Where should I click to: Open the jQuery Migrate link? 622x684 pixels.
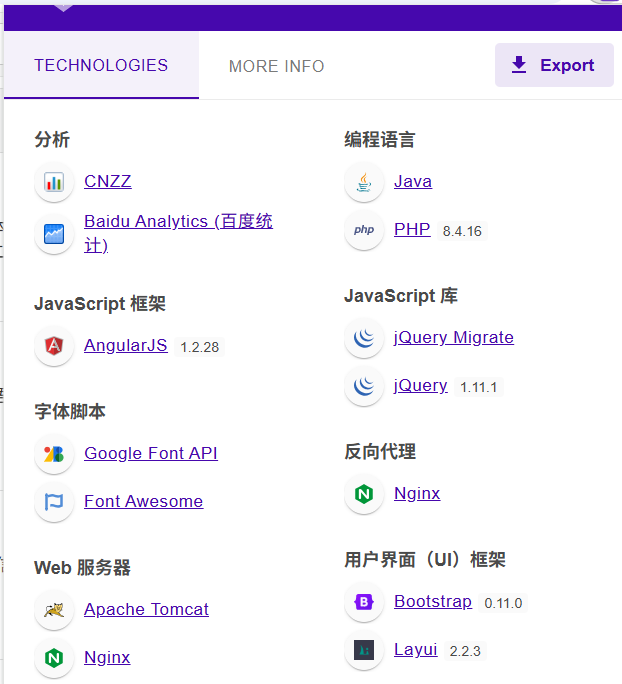click(454, 338)
